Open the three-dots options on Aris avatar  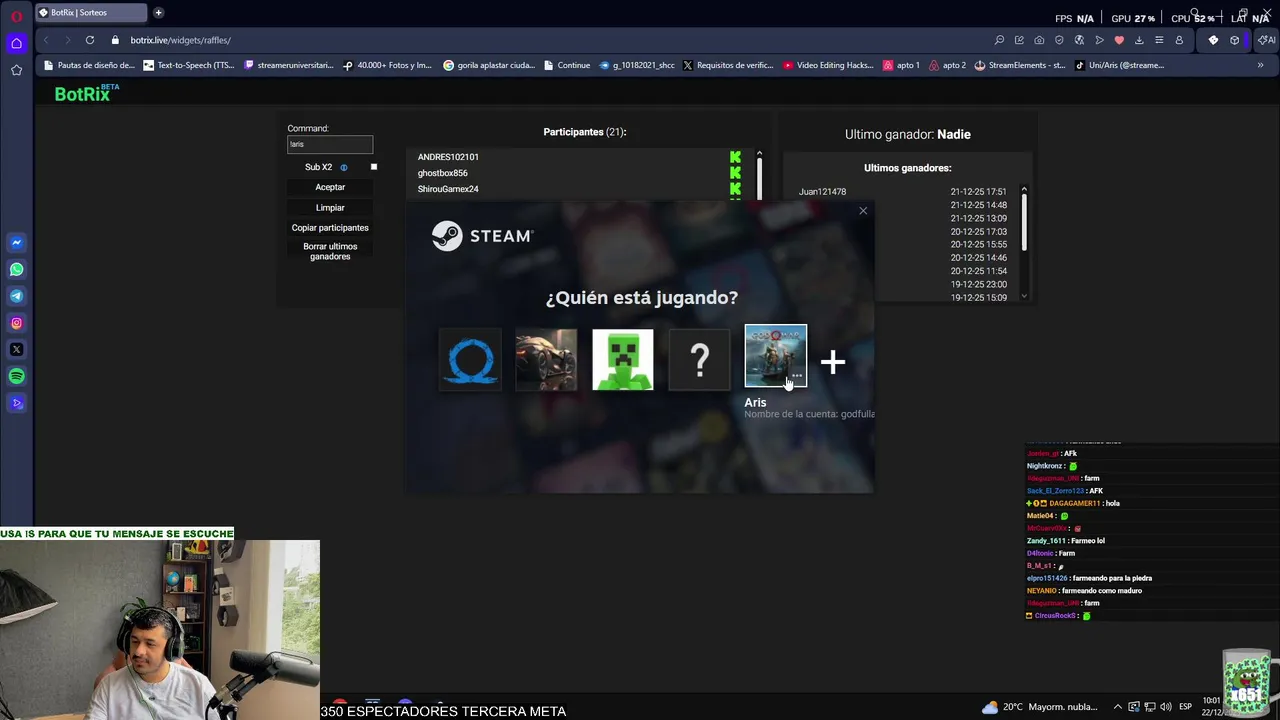click(x=797, y=375)
